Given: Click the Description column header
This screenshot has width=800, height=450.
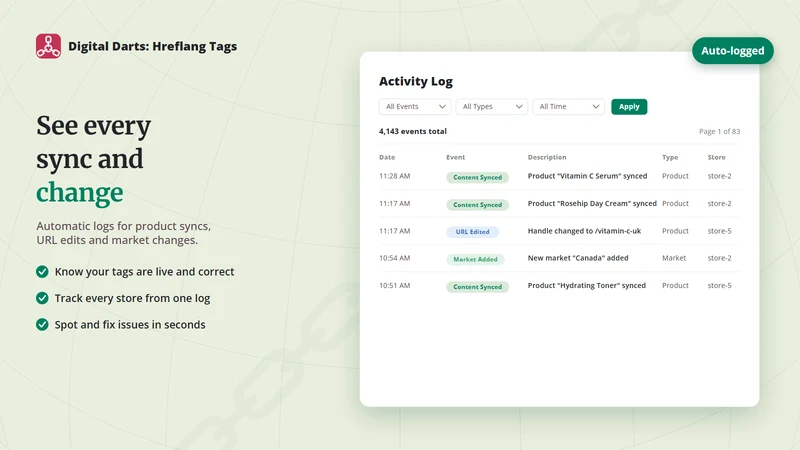Looking at the screenshot, I should [547, 157].
